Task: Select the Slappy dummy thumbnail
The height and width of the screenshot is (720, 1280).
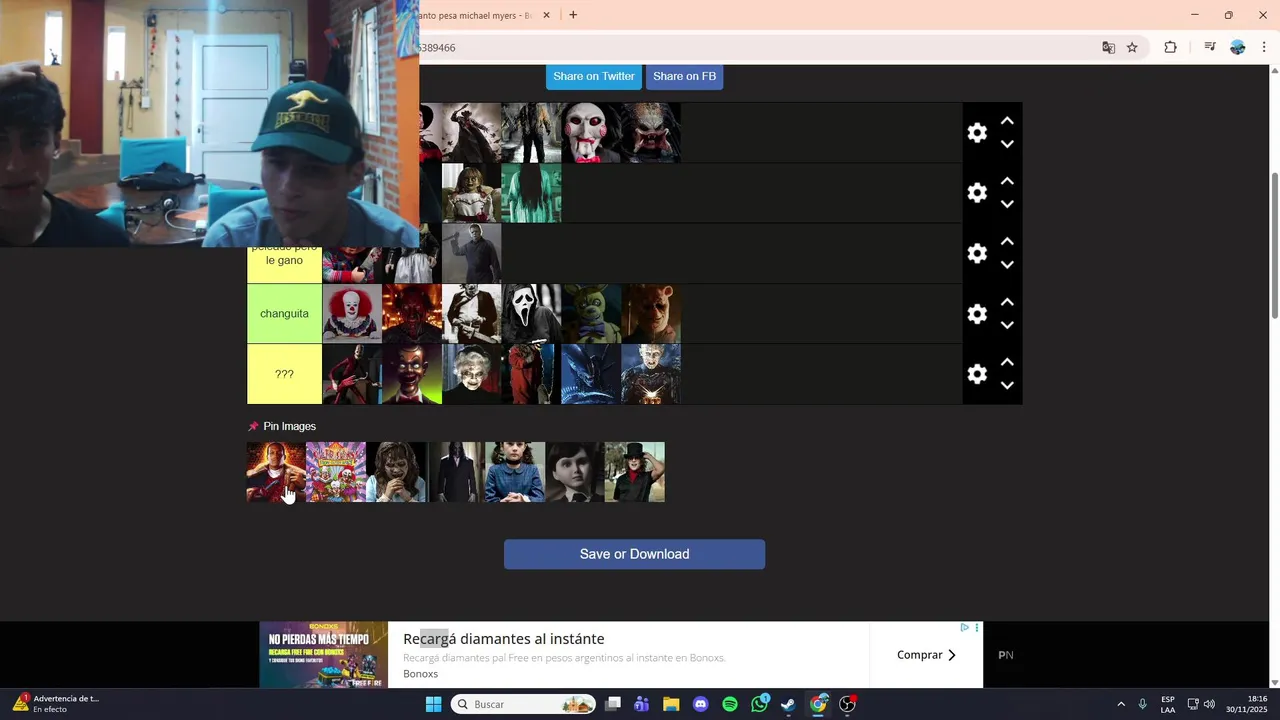Action: tap(412, 374)
